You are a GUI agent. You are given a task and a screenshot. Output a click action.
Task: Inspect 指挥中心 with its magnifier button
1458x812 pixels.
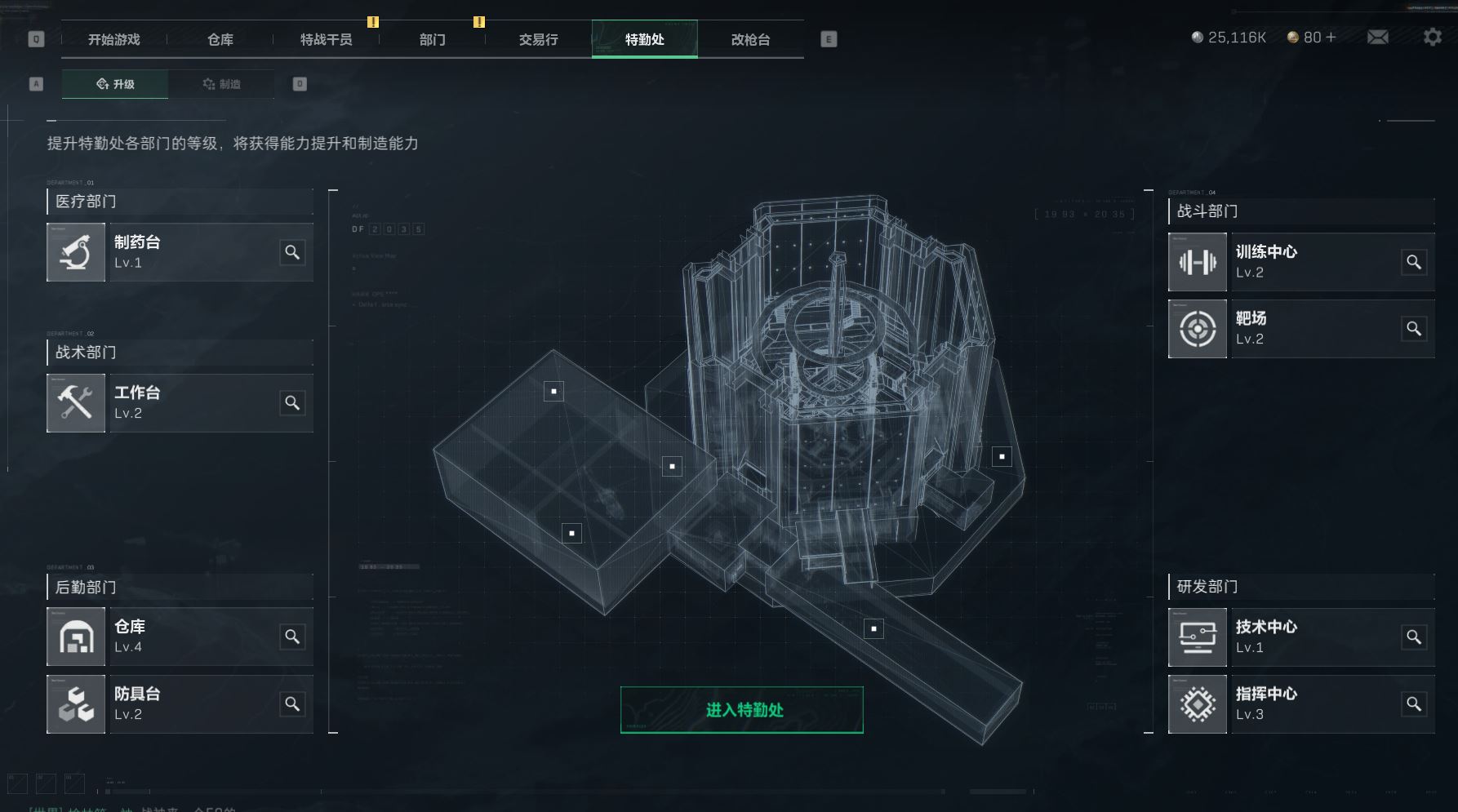tap(1414, 703)
